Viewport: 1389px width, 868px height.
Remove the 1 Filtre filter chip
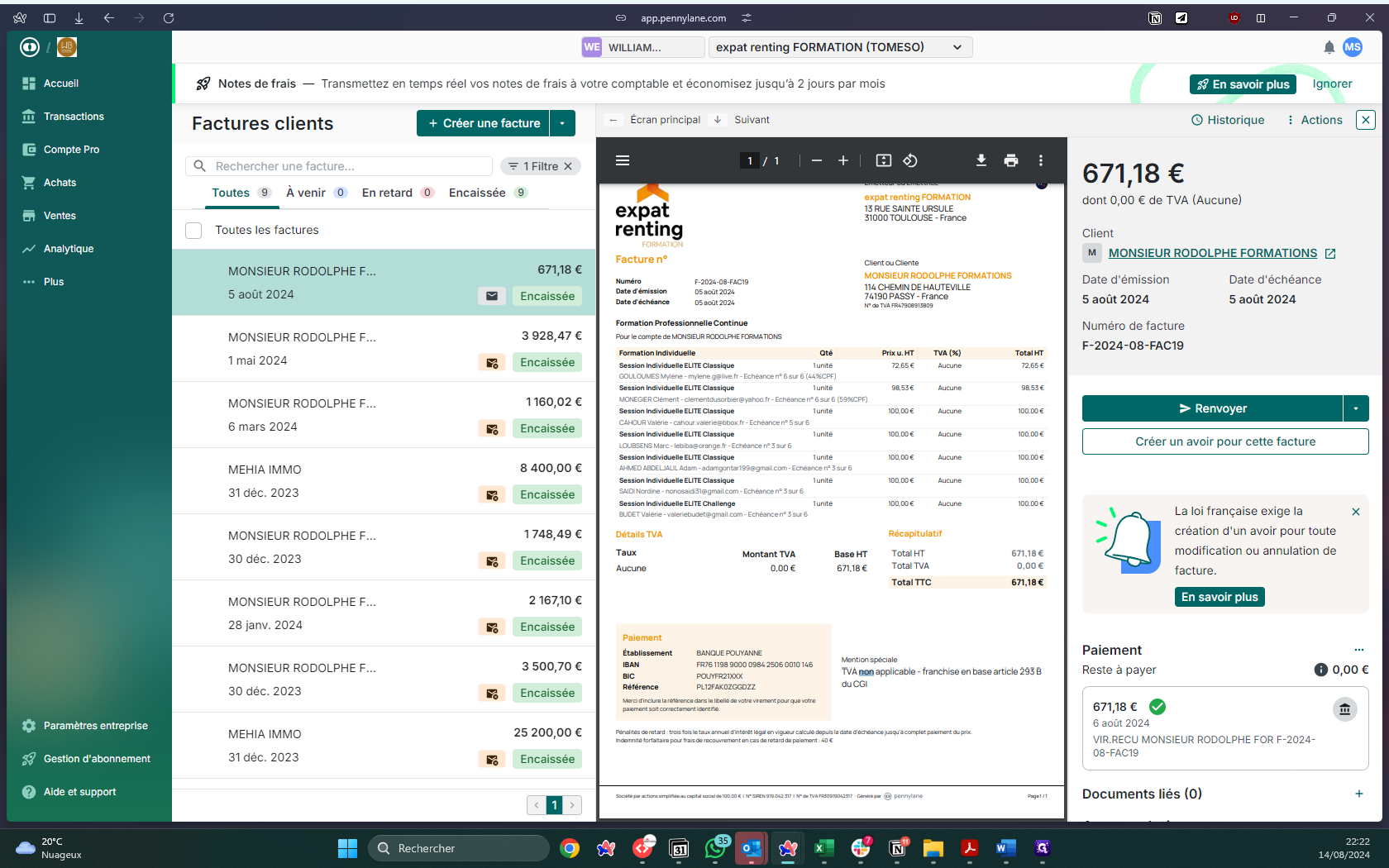pos(568,166)
